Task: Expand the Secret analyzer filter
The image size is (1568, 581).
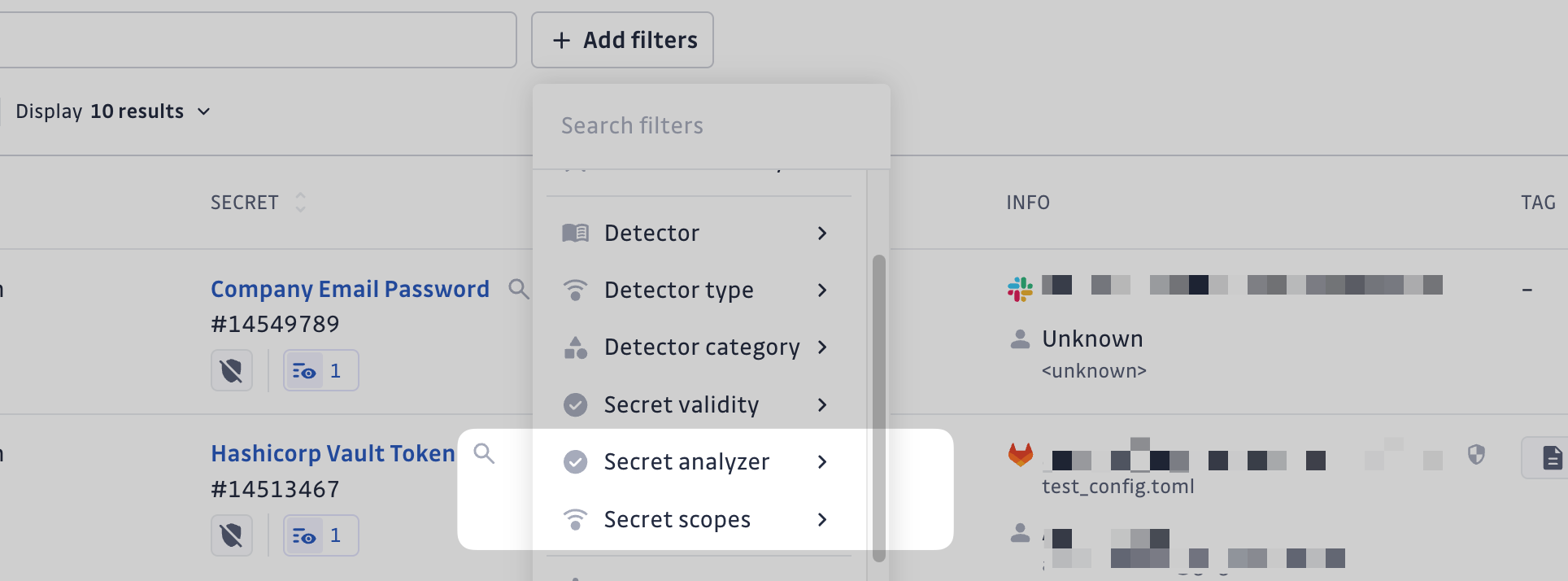Action: (x=686, y=461)
